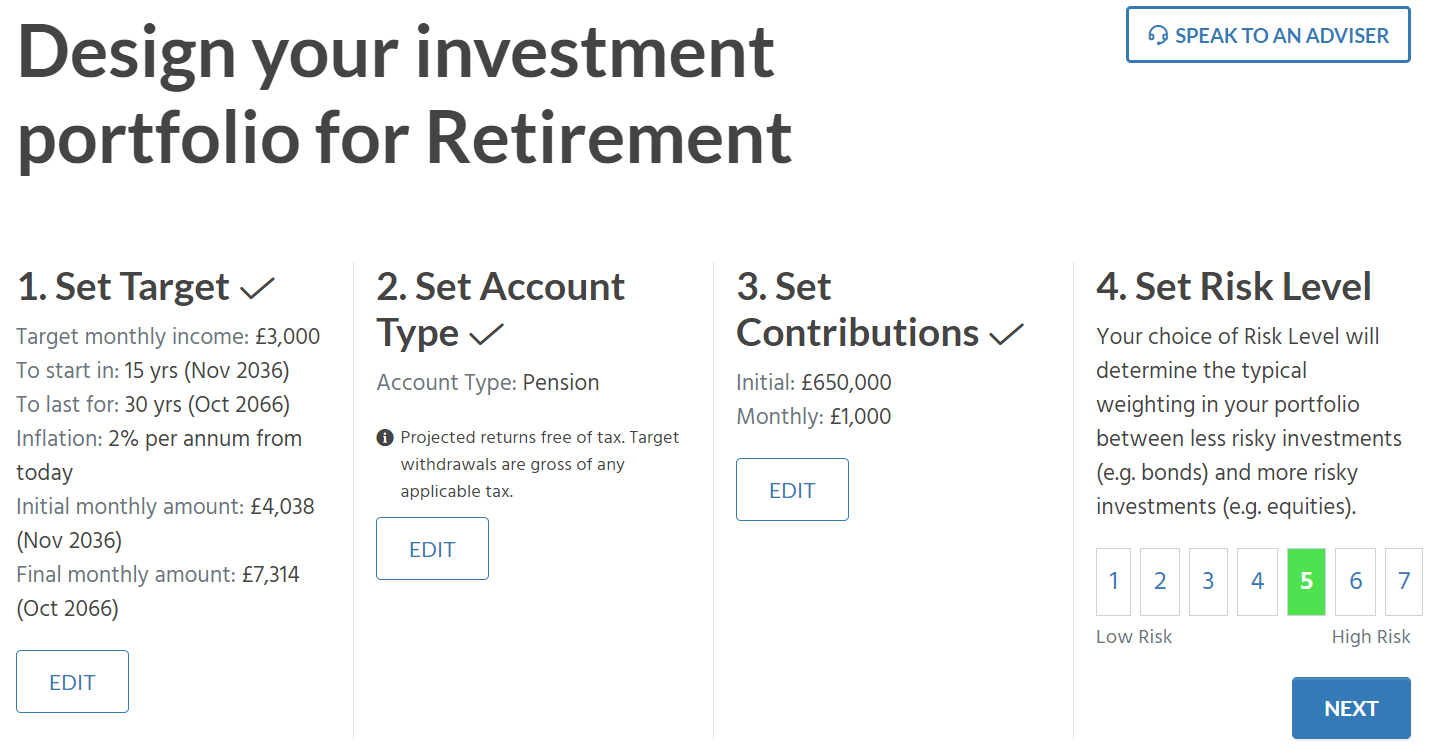
Task: Click the 4. Set Risk Level heading
Action: tap(1234, 287)
